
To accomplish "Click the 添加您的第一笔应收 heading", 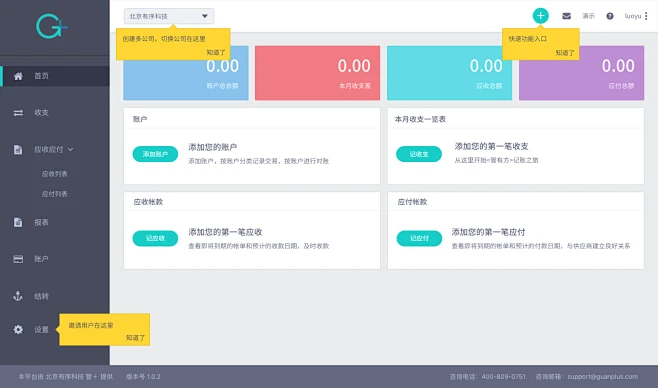I will (x=225, y=232).
